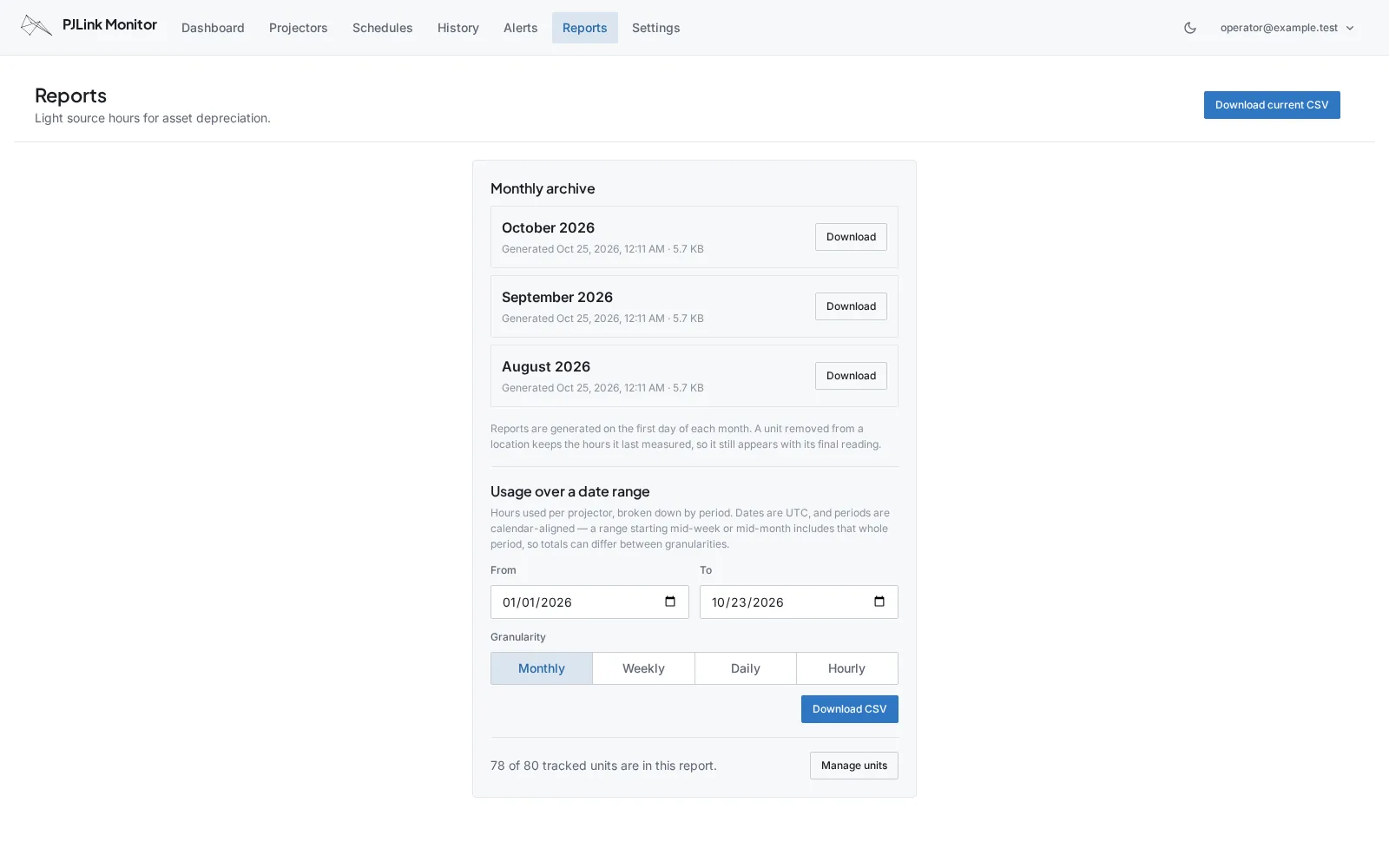Image resolution: width=1389 pixels, height=868 pixels.
Task: Click the October 2026 archive title
Action: coord(548,227)
